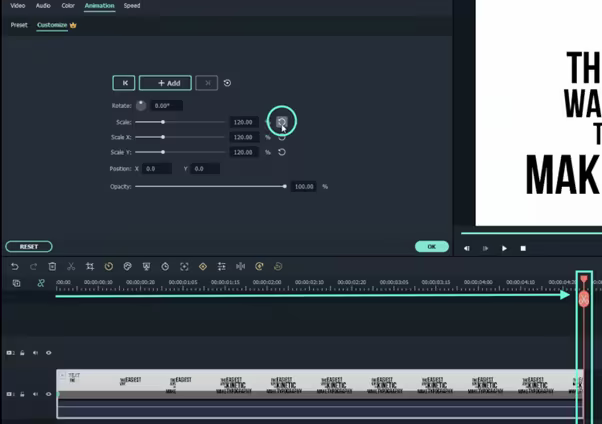Undo the last action in the timeline toolbar
This screenshot has height=424, width=602.
click(15, 267)
